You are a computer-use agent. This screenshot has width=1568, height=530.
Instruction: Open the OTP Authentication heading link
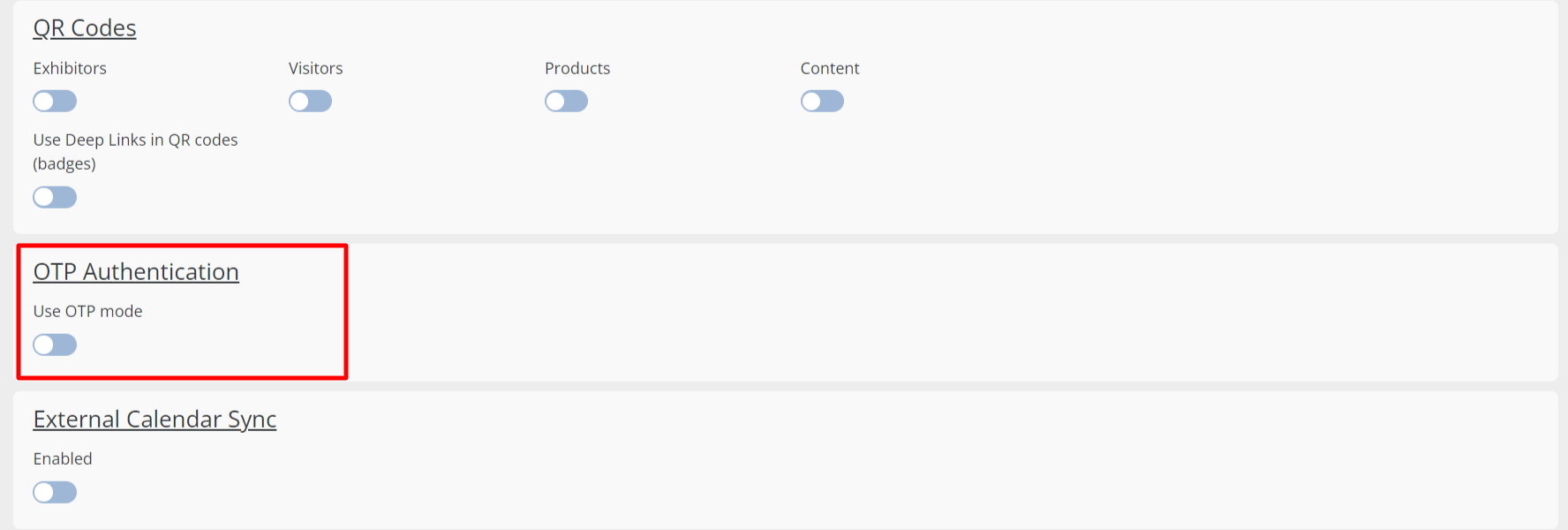click(136, 272)
